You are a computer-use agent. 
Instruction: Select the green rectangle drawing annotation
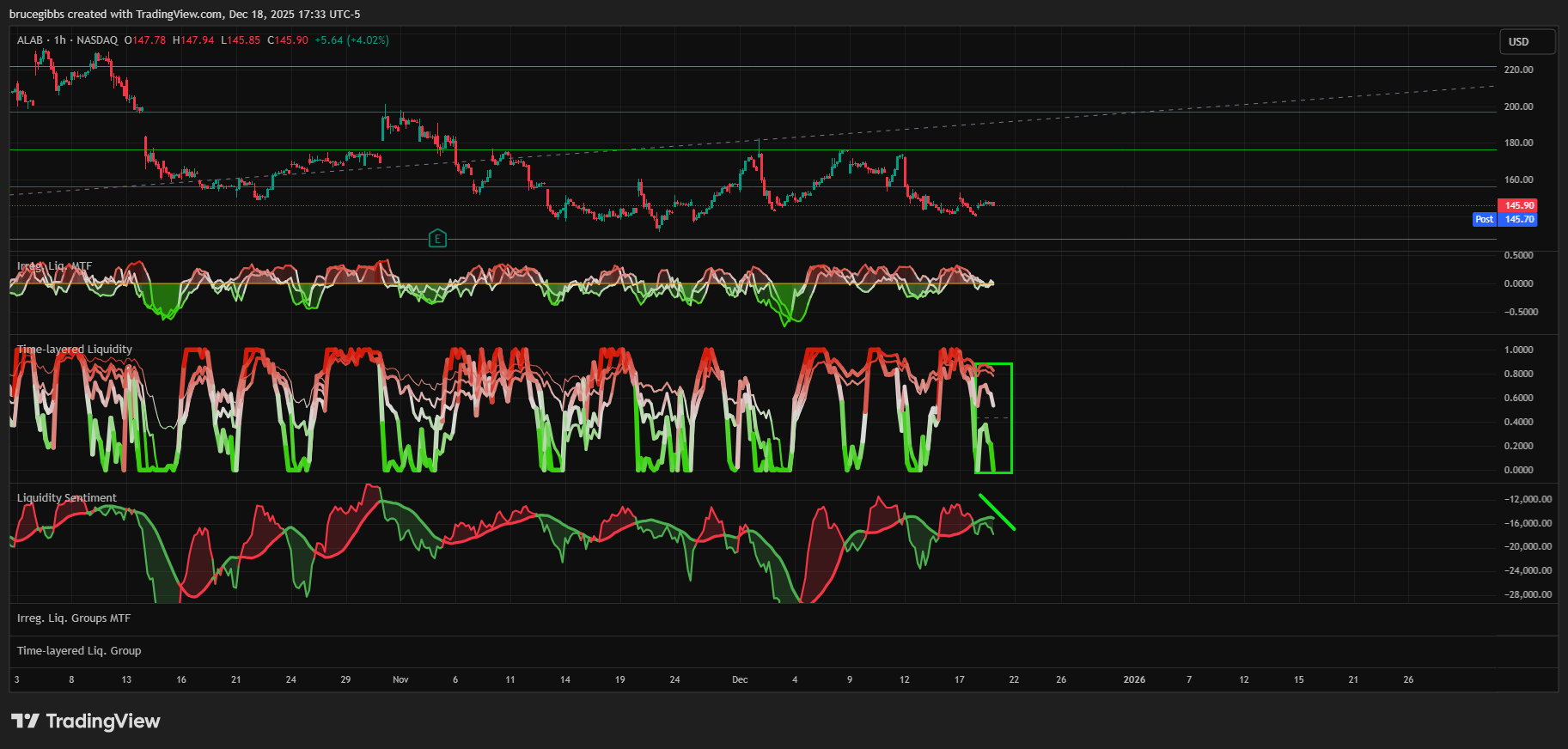1011,418
